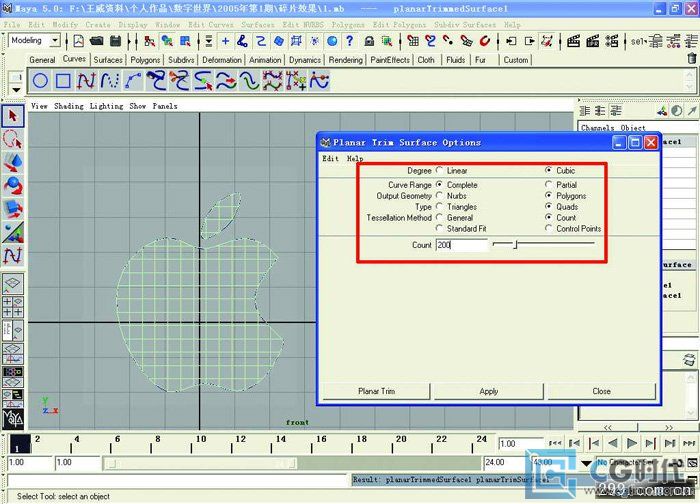Select Partial curve range option
The image size is (700, 504).
(x=549, y=184)
